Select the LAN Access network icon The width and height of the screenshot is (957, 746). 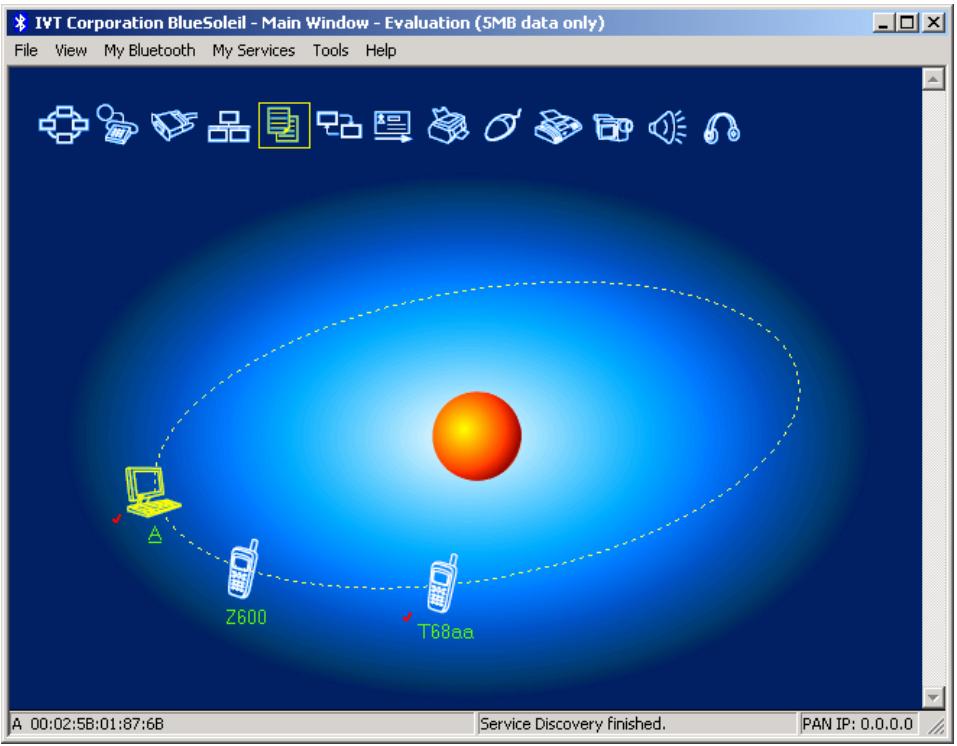click(229, 126)
